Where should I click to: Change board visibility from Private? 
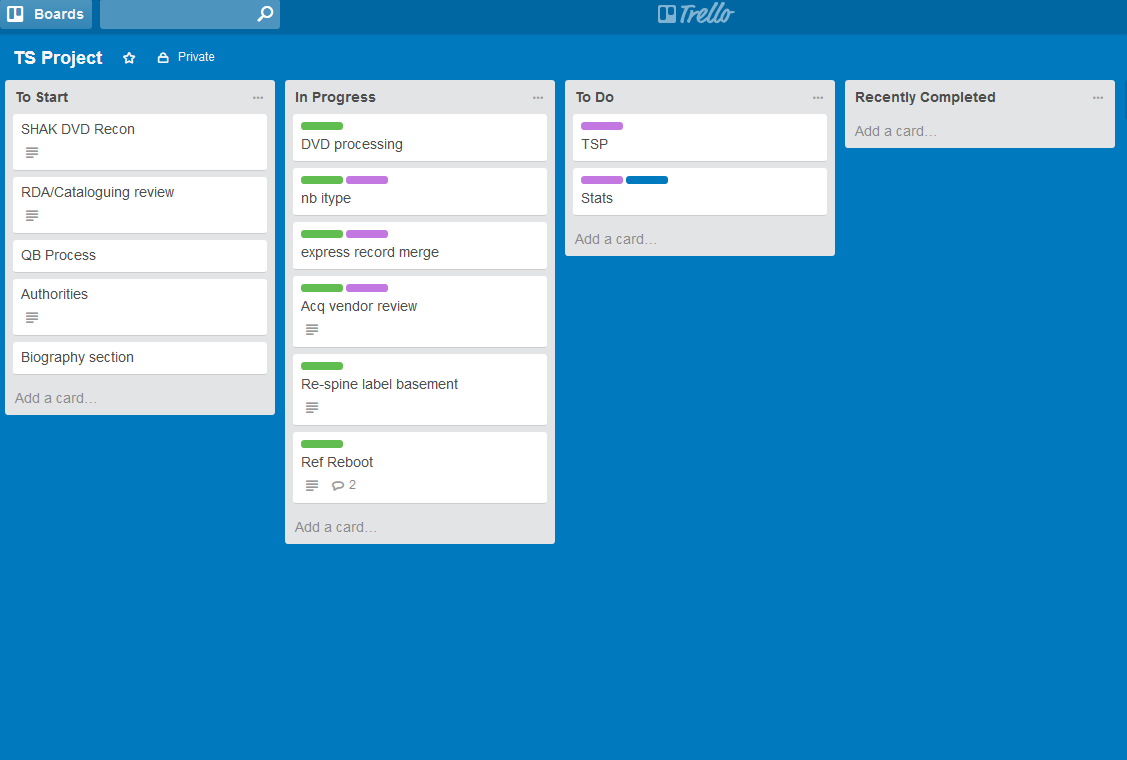point(186,57)
